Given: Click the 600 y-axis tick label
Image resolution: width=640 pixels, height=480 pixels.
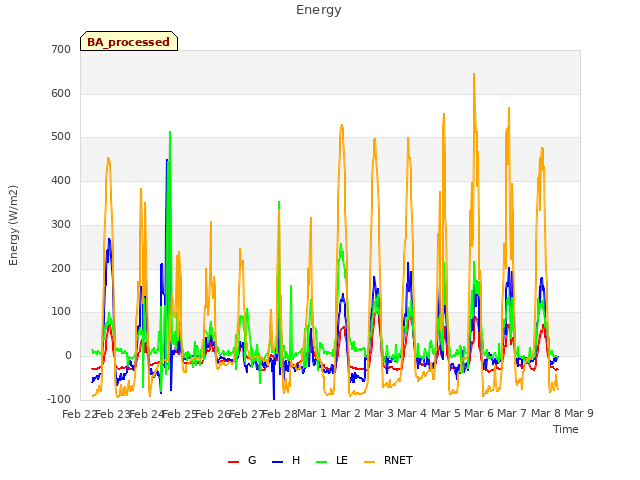Looking at the screenshot, I should click(x=61, y=93).
